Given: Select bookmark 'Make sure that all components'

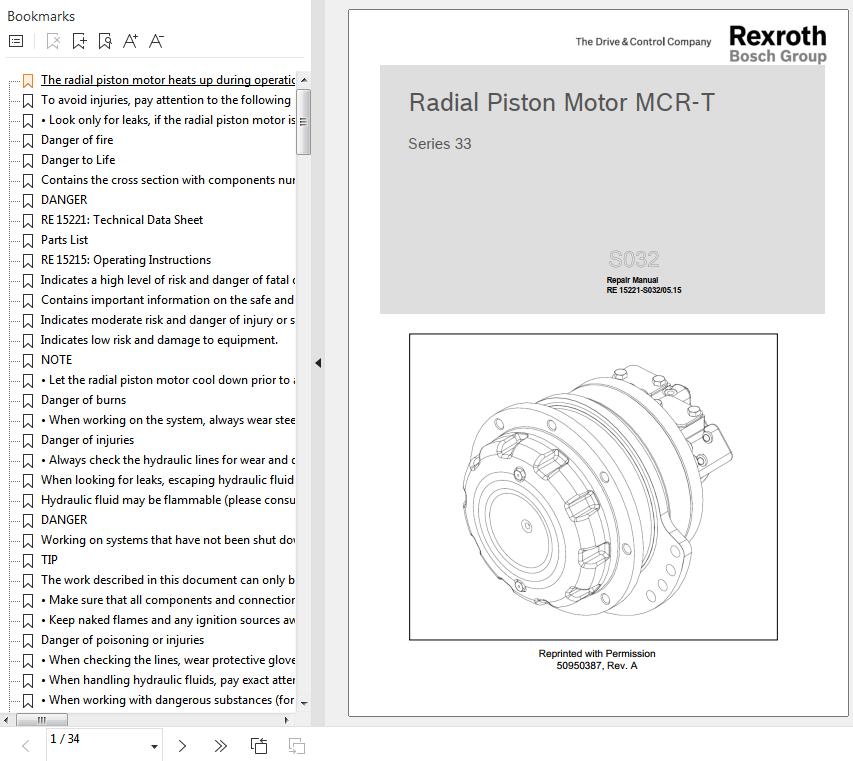Looking at the screenshot, I should (x=168, y=601).
